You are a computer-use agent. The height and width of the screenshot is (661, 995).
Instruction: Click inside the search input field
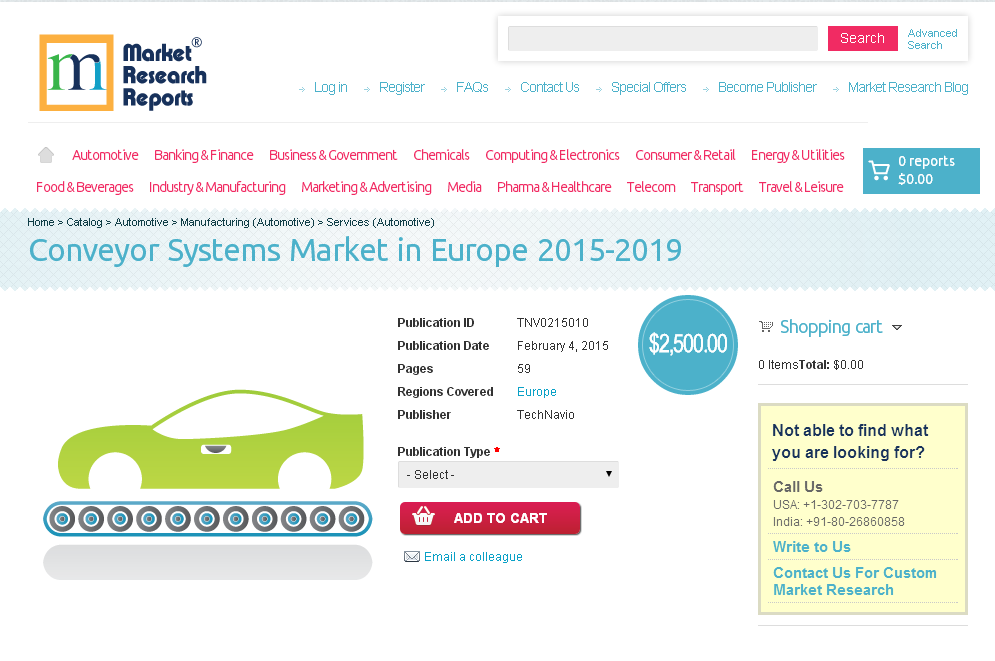tap(662, 38)
